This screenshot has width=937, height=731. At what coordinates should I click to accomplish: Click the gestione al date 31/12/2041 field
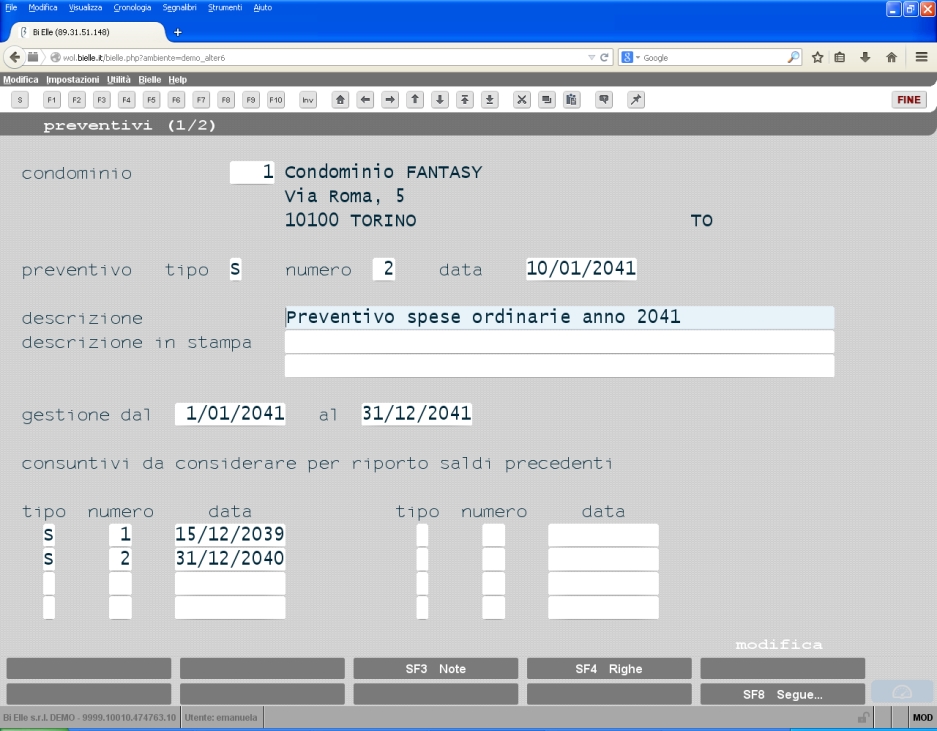(417, 414)
